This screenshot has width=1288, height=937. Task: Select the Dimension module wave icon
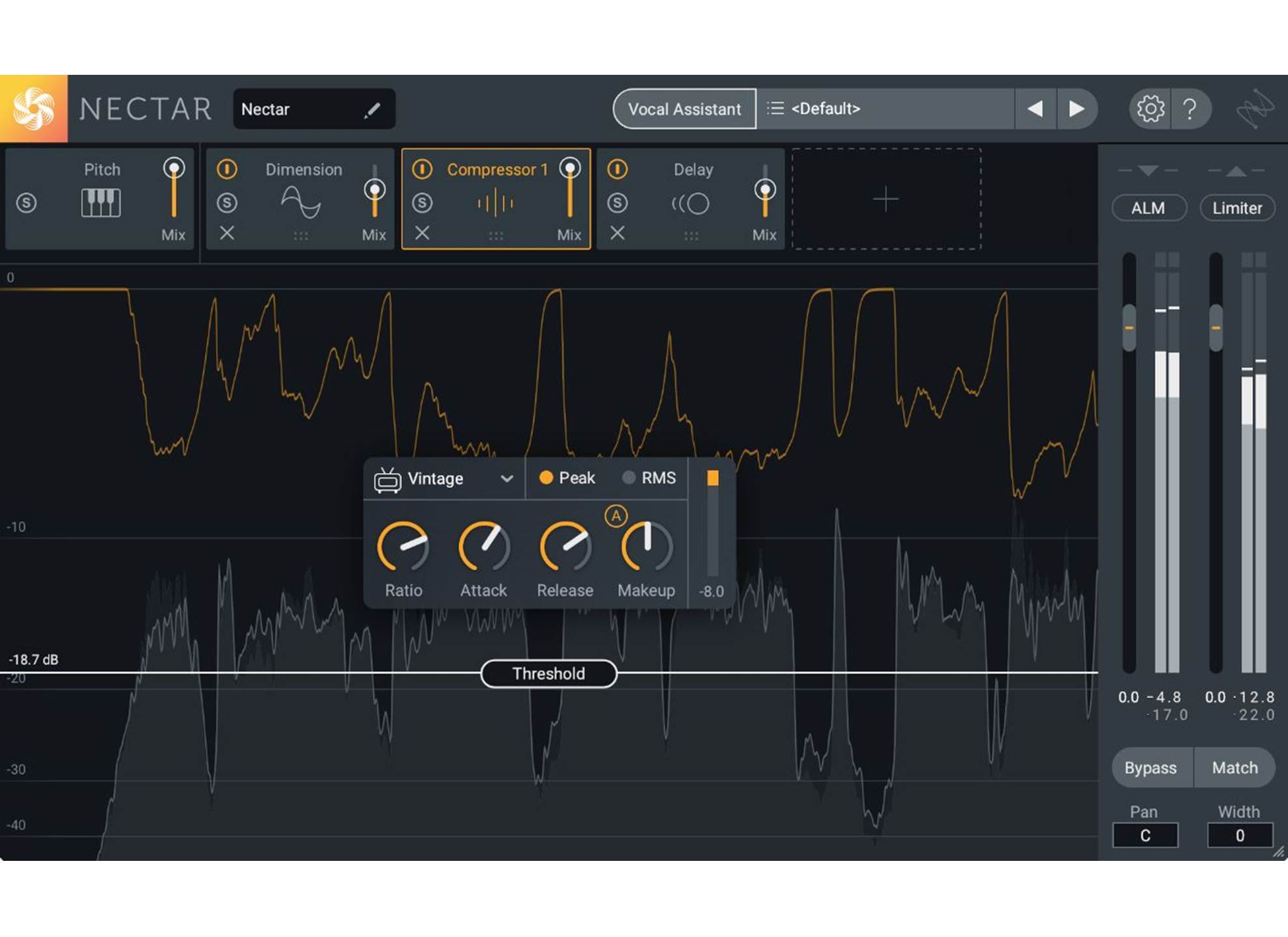[x=301, y=202]
